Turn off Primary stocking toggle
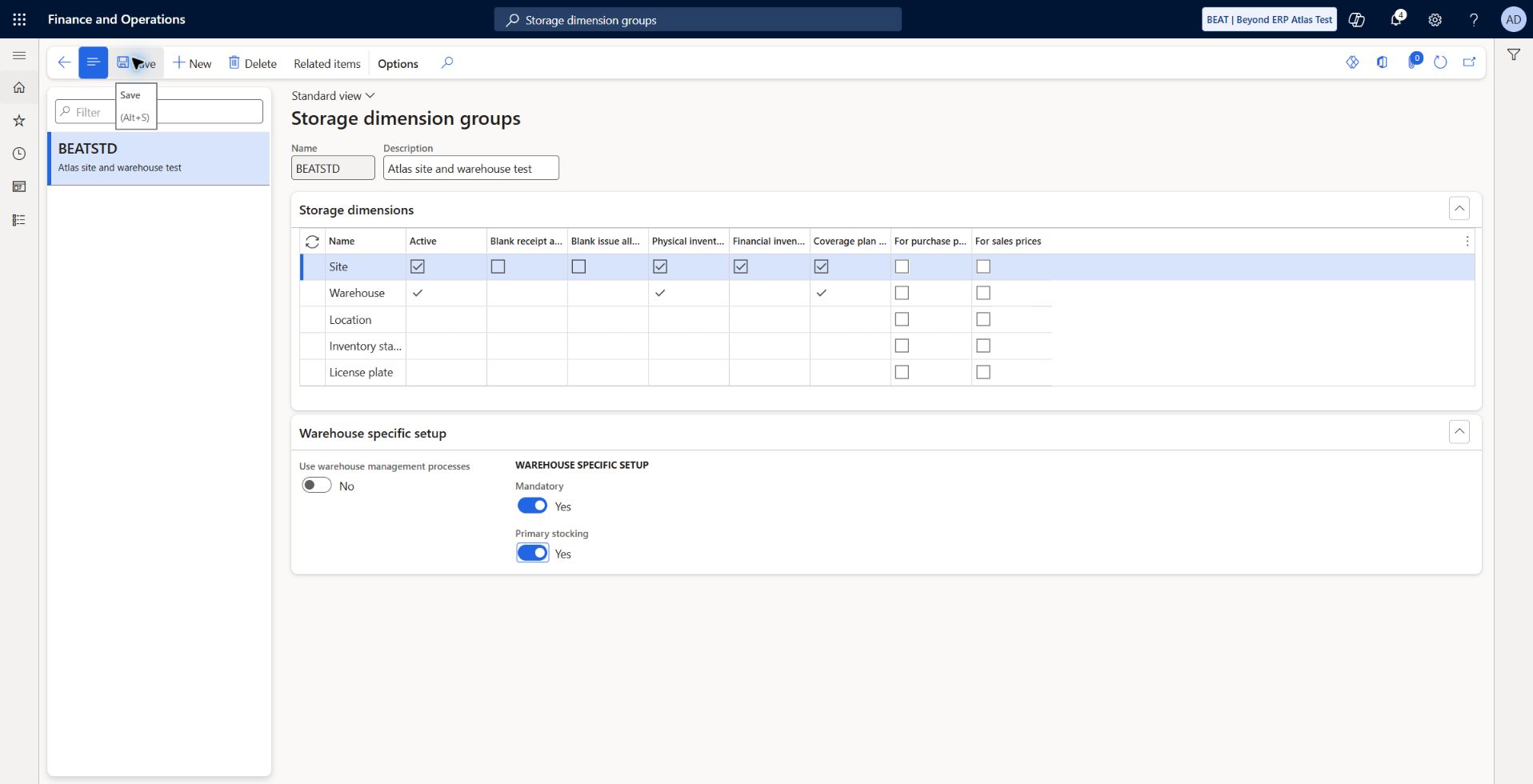The width and height of the screenshot is (1533, 784). 532,553
